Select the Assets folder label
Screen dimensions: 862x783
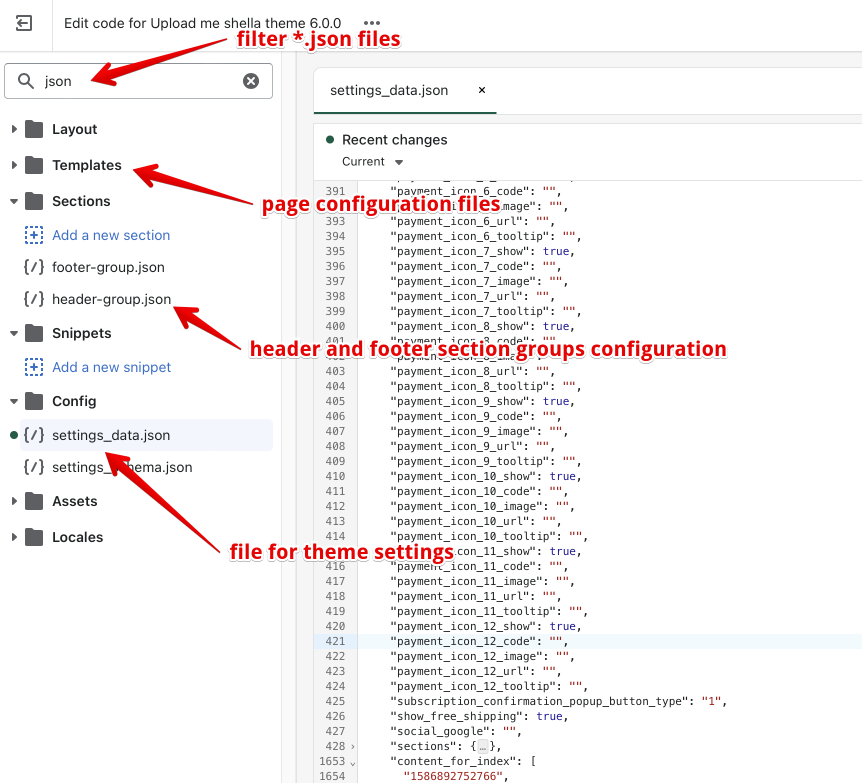pyautogui.click(x=75, y=501)
